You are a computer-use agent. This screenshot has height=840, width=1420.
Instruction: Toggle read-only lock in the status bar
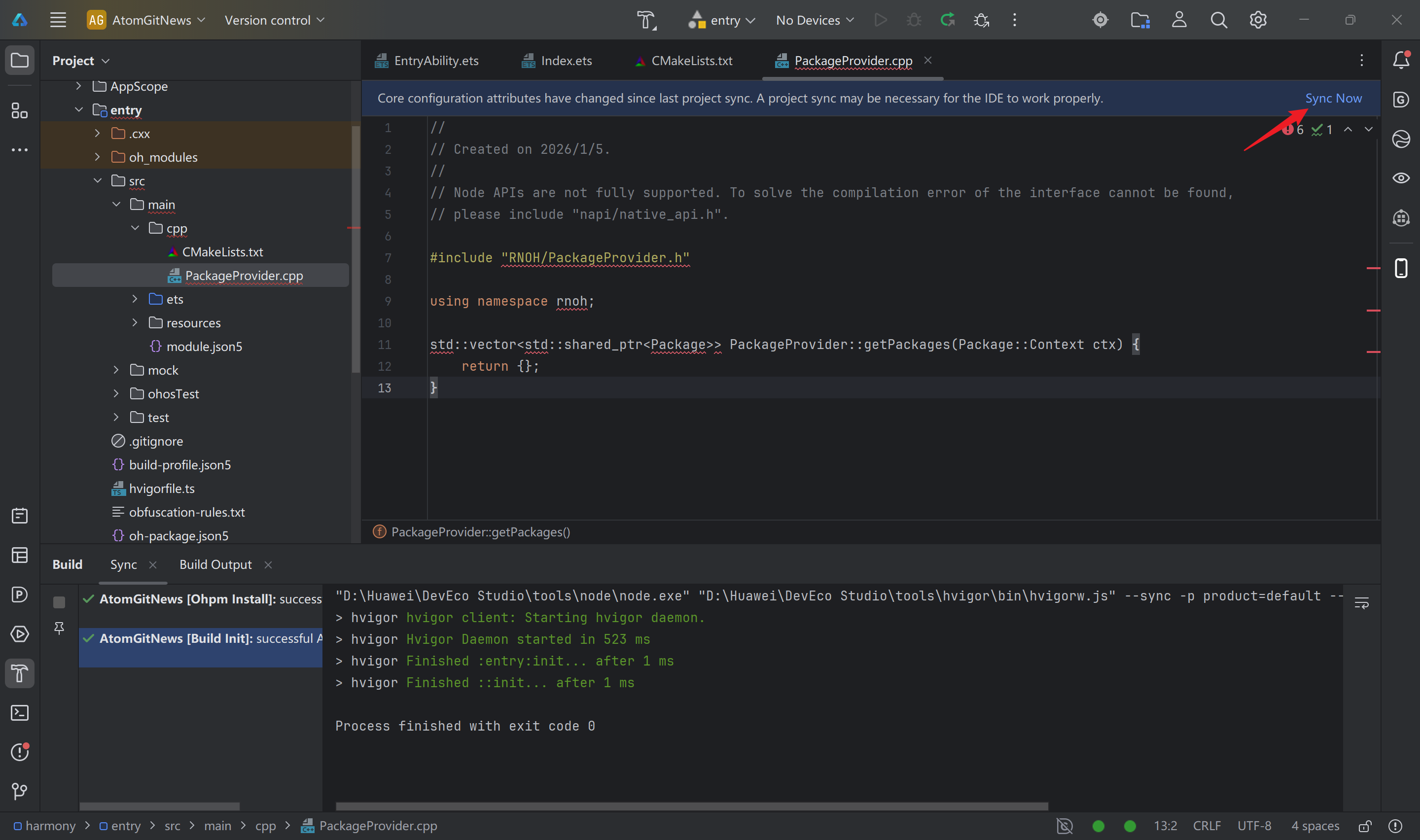(x=1365, y=826)
